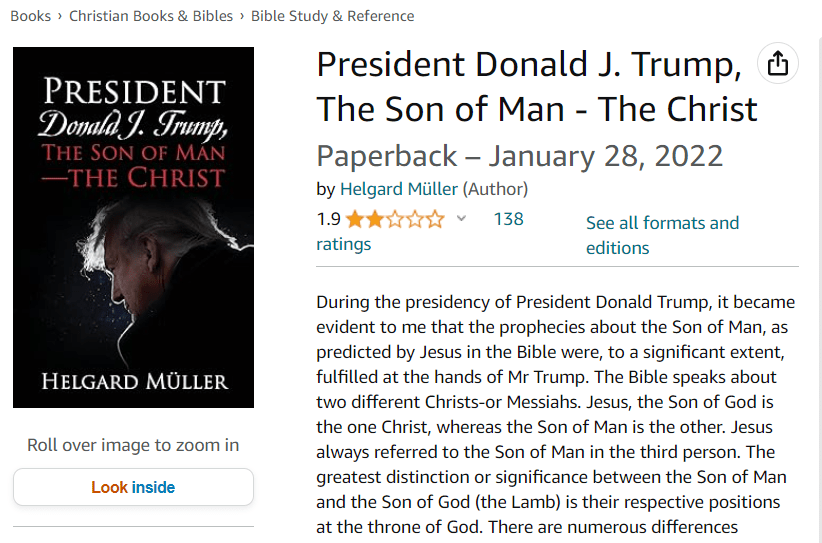The width and height of the screenshot is (822, 543).
Task: Click the fifth empty rating star
Action: [435, 220]
